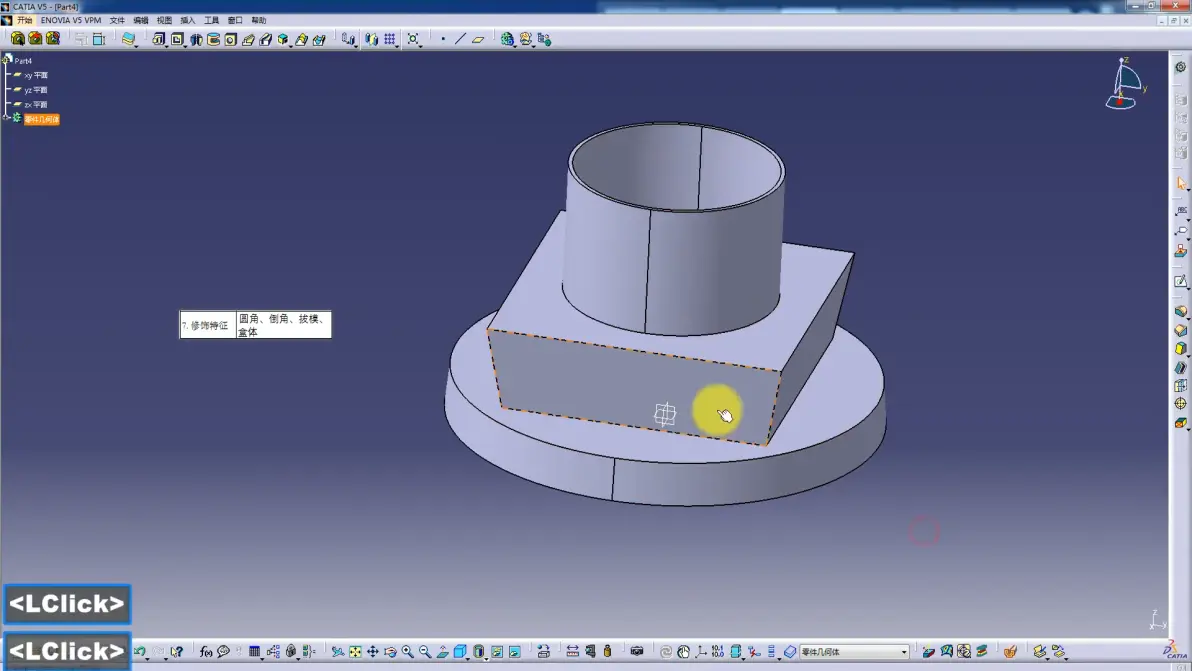
Task: Click the line creation tool
Action: tap(461, 39)
